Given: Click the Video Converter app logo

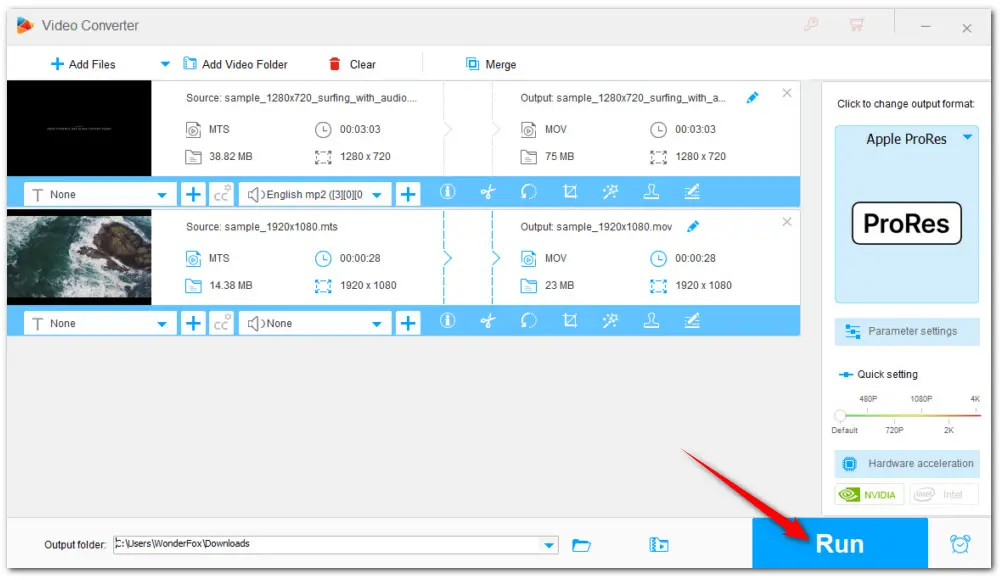Looking at the screenshot, I should [25, 26].
